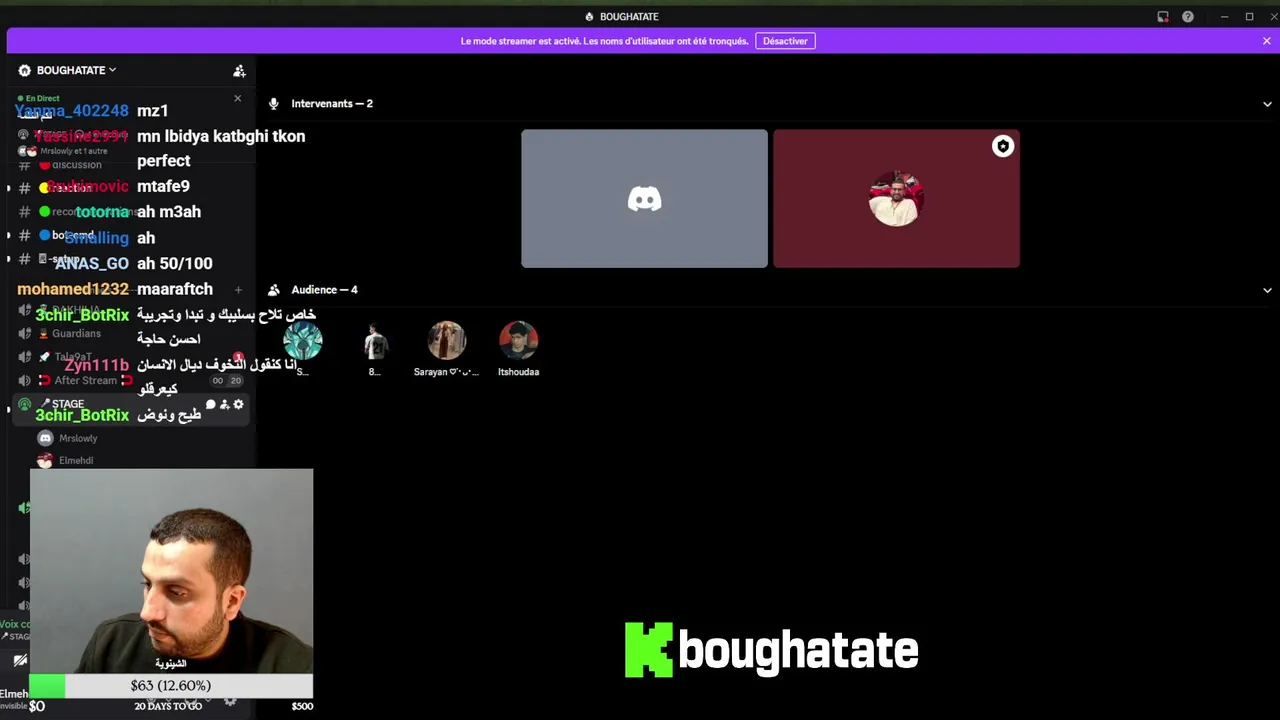This screenshot has width=1280, height=720.
Task: Click the Kick boughatate logo
Action: [771, 650]
